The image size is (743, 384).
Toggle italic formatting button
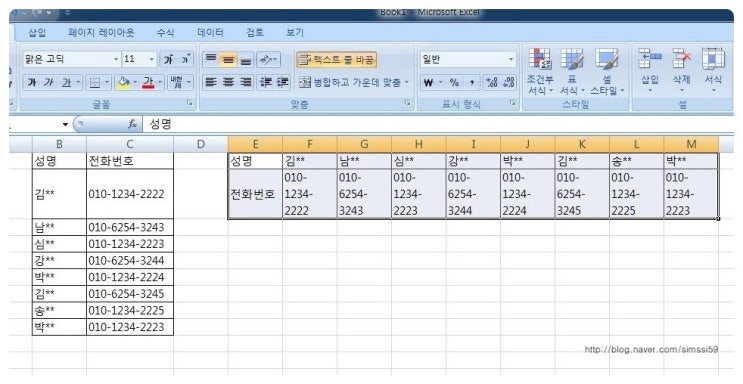tap(48, 82)
